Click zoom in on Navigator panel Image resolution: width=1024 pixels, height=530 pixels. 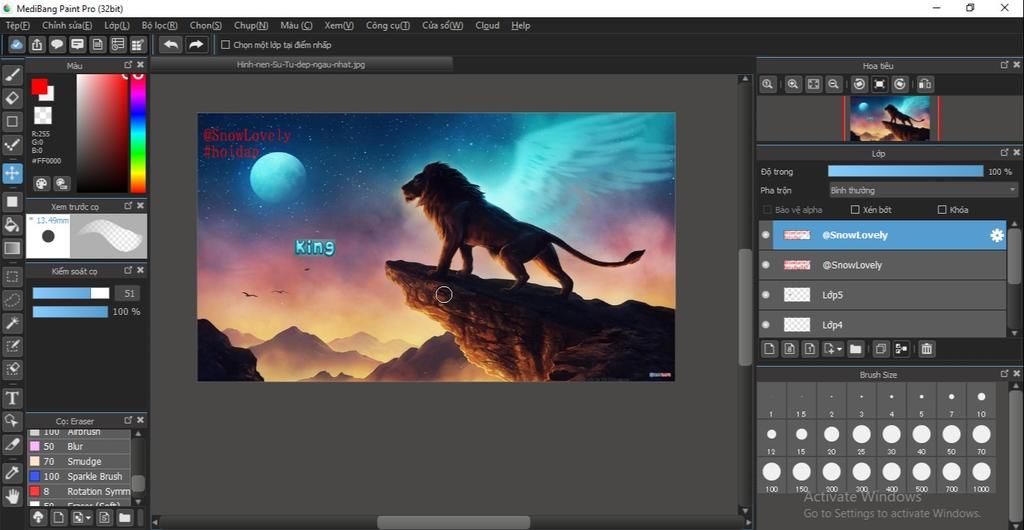793,84
